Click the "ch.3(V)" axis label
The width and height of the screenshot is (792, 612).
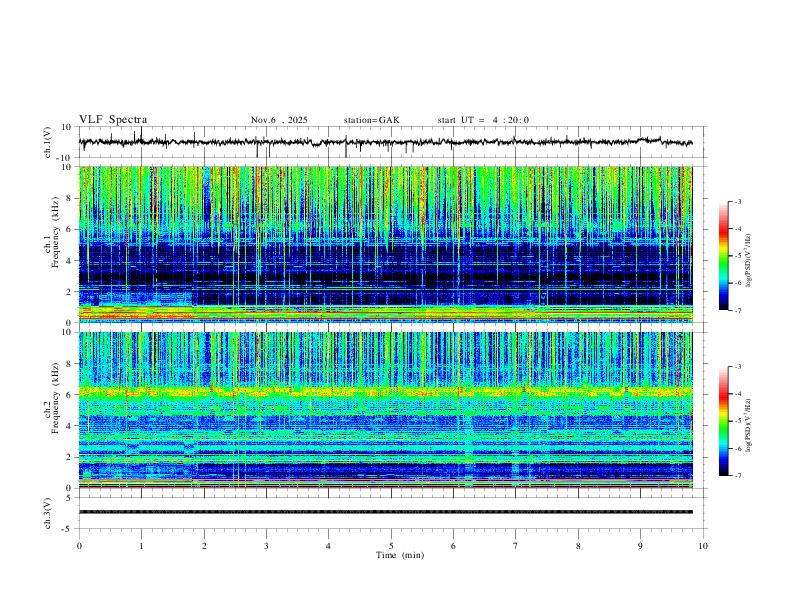click(48, 513)
